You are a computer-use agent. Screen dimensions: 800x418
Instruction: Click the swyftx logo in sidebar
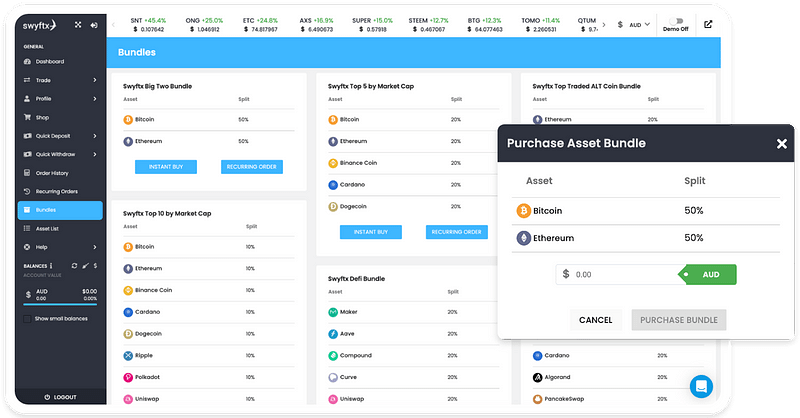click(39, 26)
